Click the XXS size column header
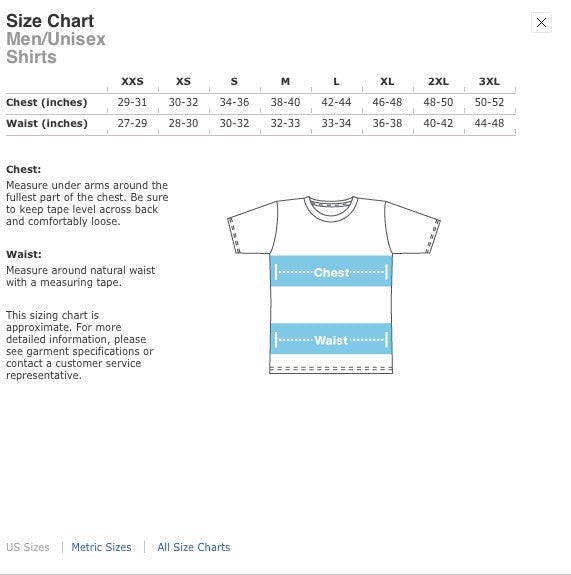The width and height of the screenshot is (571, 575). pos(132,81)
